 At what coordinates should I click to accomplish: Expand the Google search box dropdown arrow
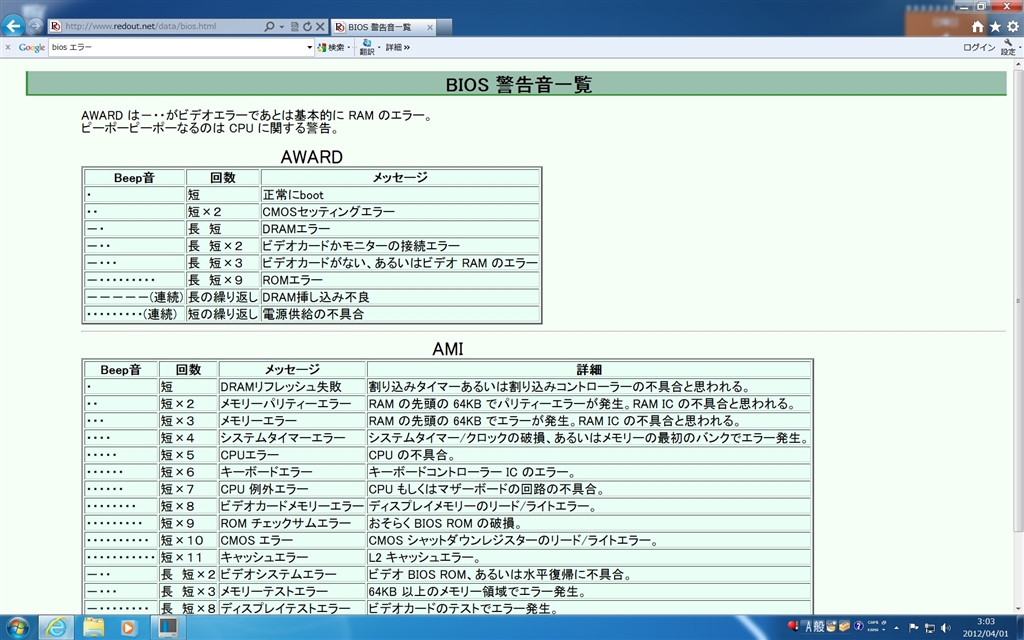tap(309, 47)
